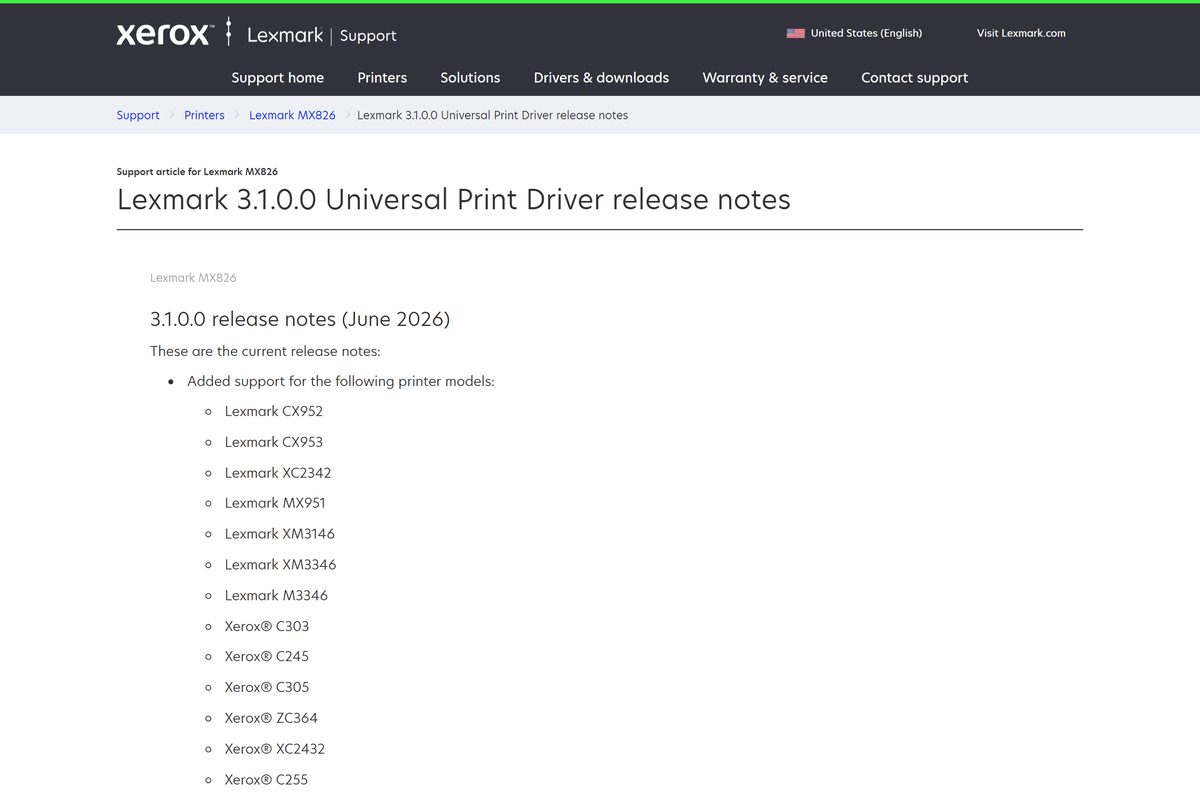Open the Printers navigation menu
The image size is (1200, 792).
tap(382, 77)
